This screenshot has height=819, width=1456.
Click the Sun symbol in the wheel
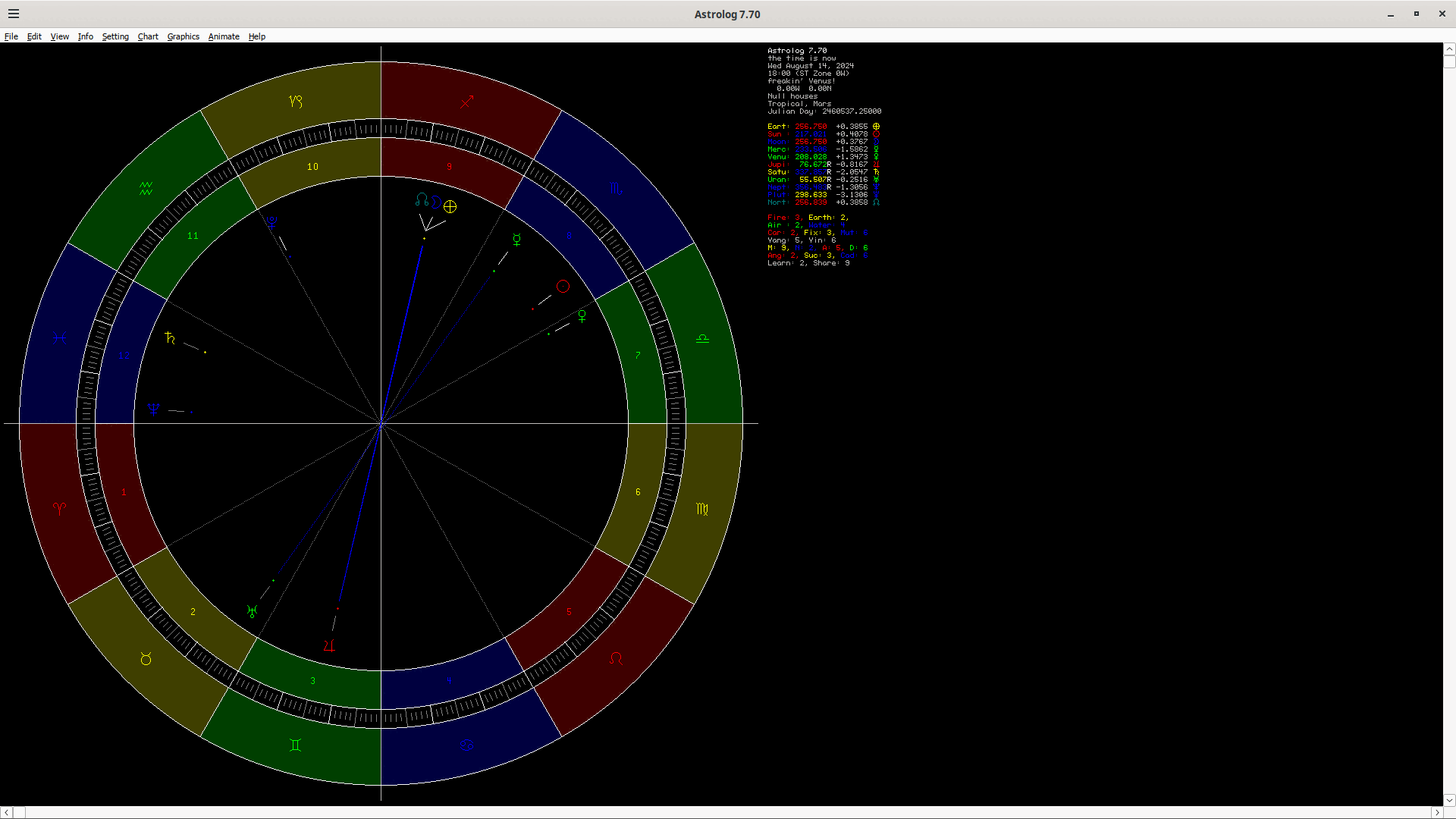pyautogui.click(x=563, y=286)
